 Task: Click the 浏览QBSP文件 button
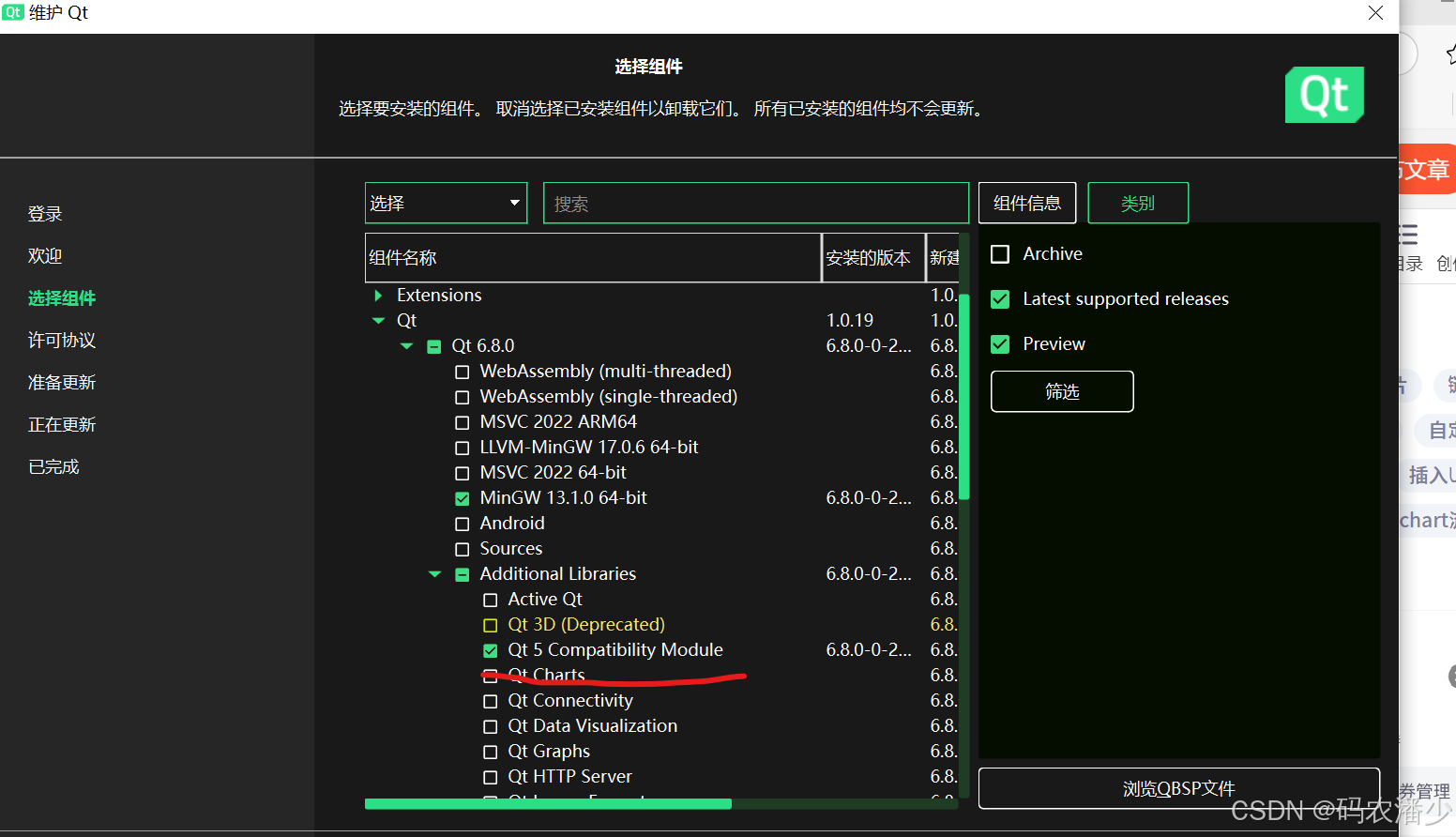(x=1178, y=788)
